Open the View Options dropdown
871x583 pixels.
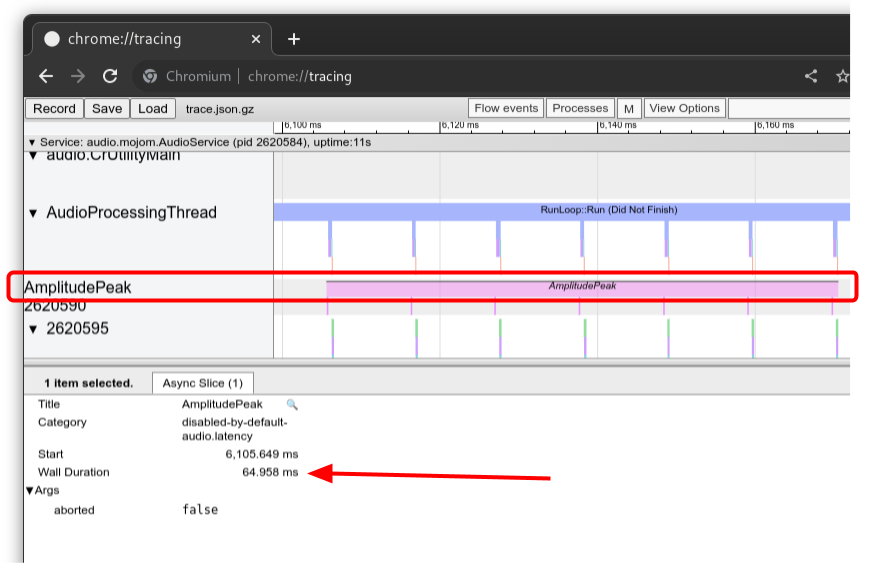click(684, 108)
